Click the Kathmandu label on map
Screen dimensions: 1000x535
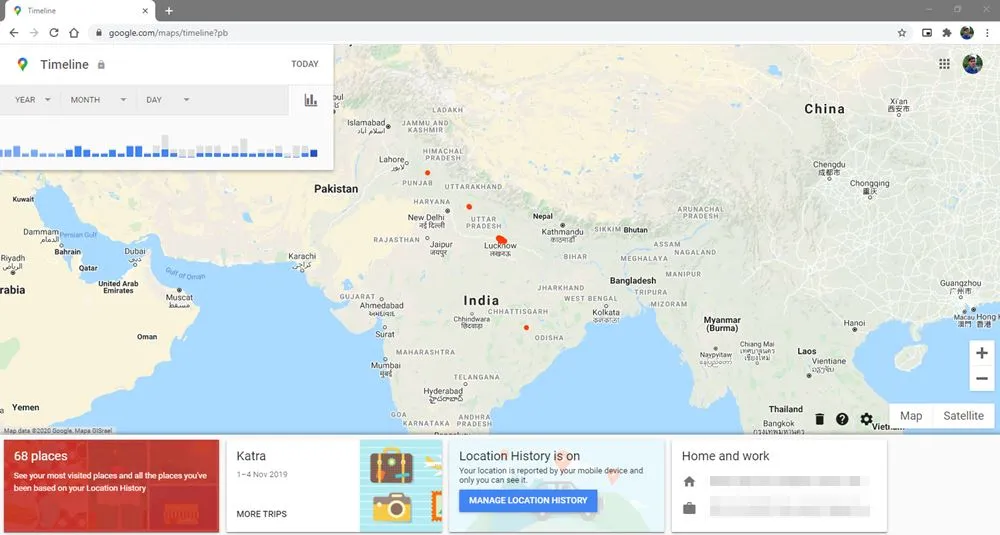click(562, 235)
